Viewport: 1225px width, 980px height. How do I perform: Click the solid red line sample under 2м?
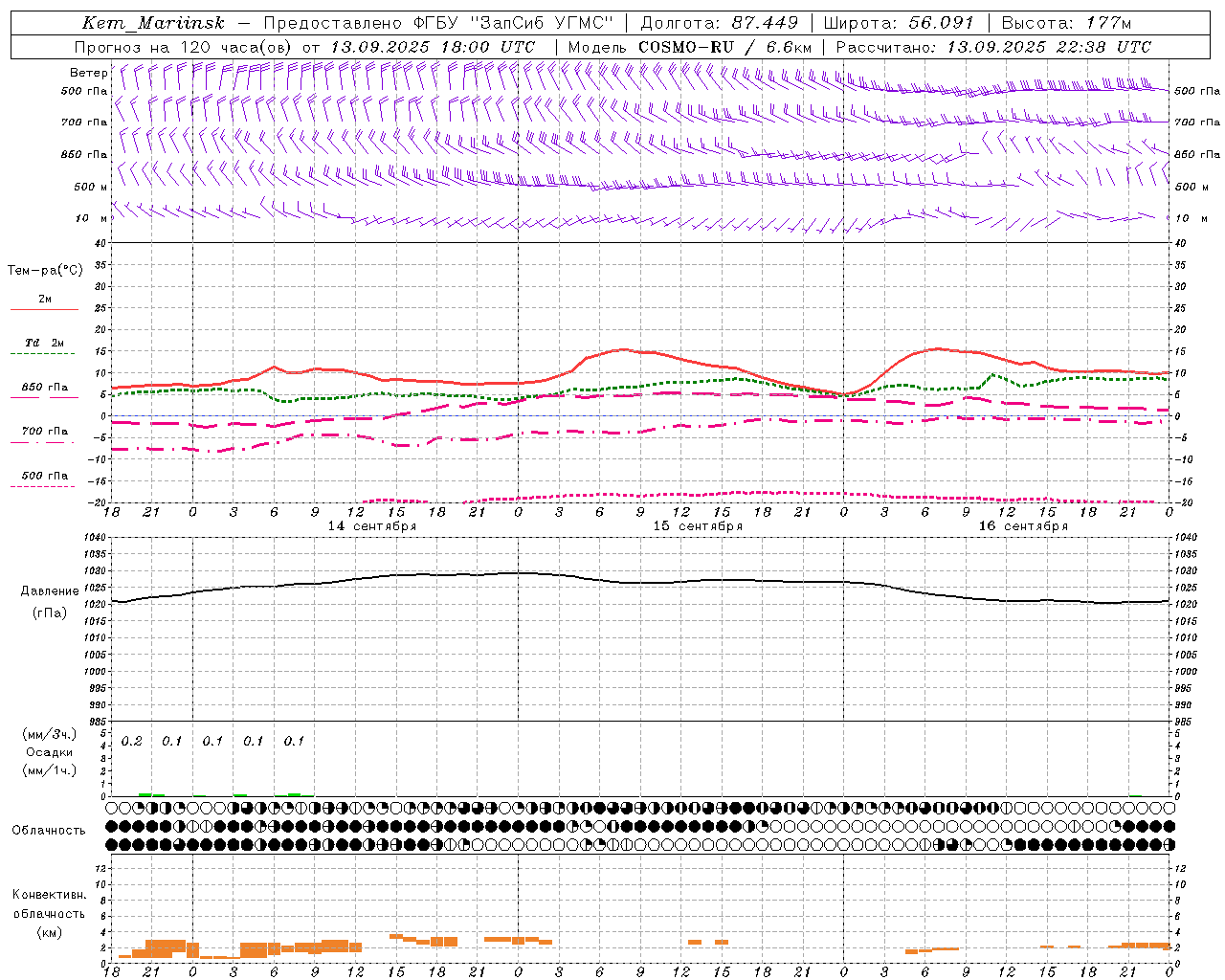coord(44,310)
